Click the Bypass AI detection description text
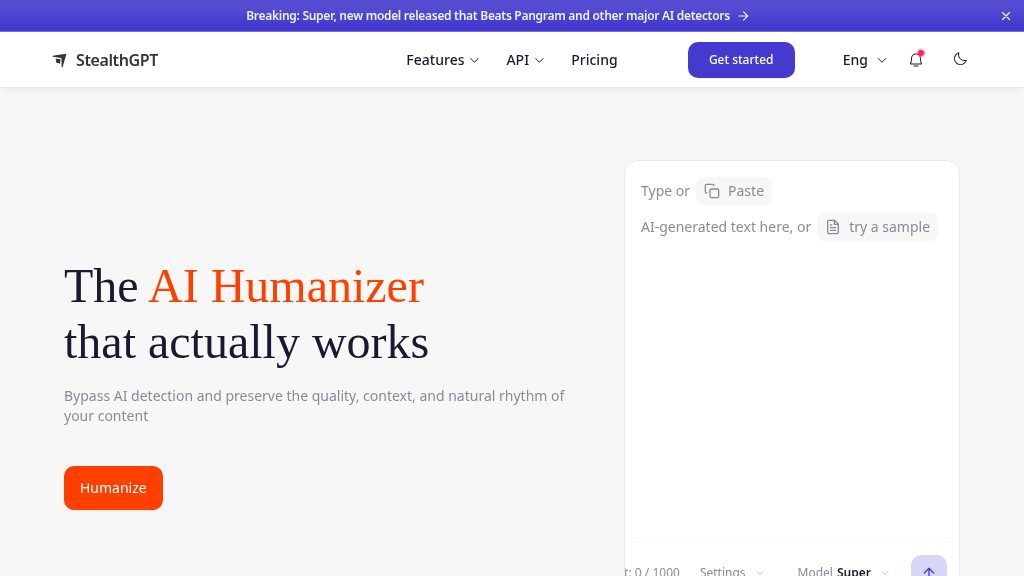Viewport: 1024px width, 576px height. pyautogui.click(x=314, y=406)
